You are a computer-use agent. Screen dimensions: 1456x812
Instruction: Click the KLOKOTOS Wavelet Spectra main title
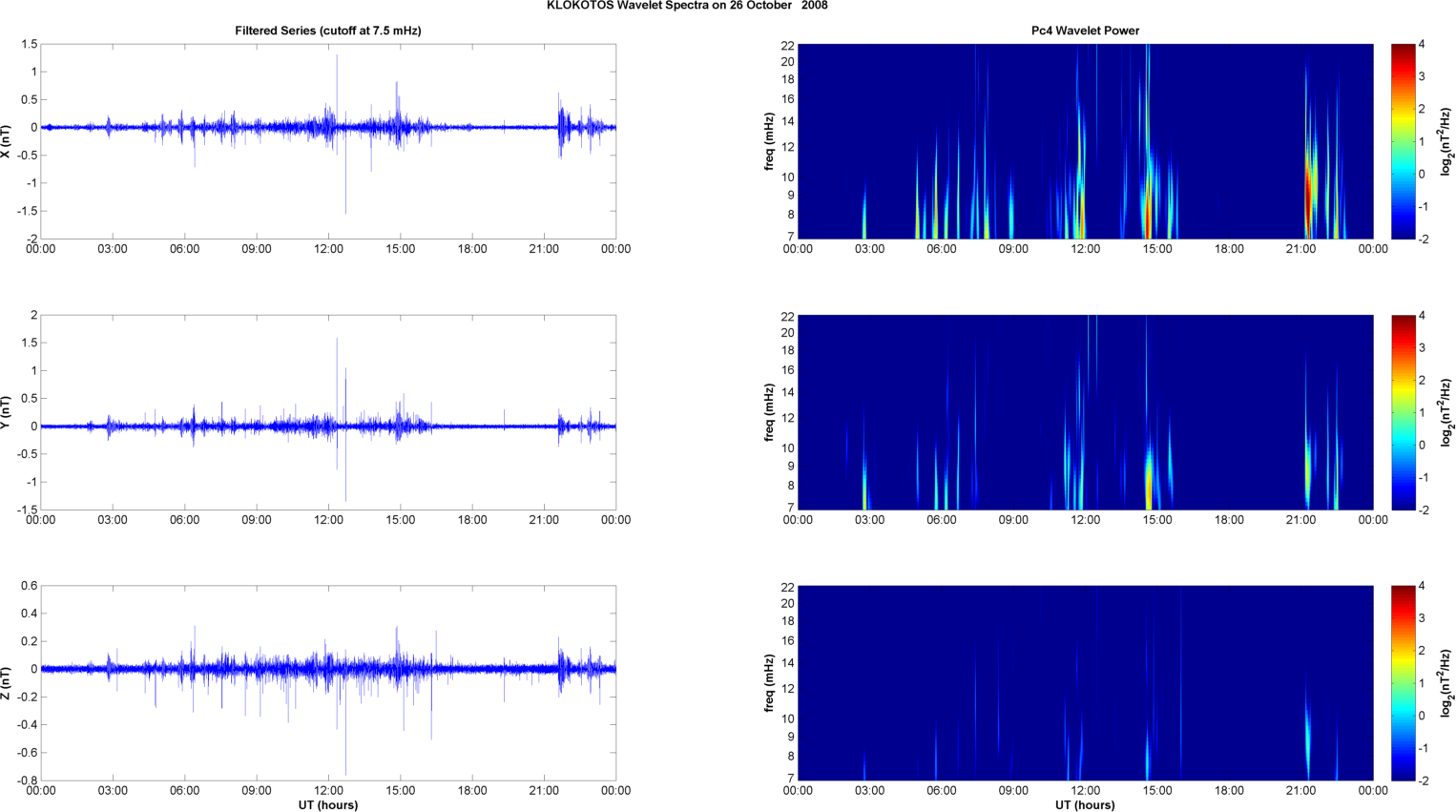point(687,6)
